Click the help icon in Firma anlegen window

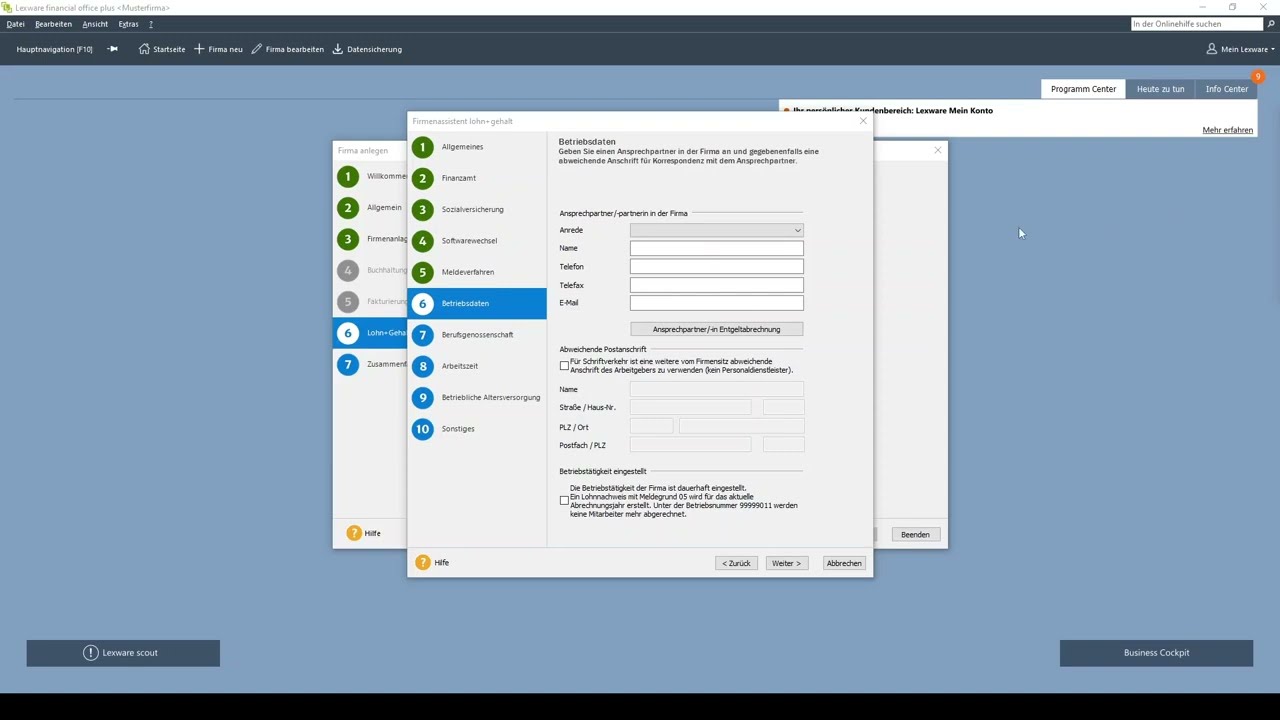[x=354, y=533]
